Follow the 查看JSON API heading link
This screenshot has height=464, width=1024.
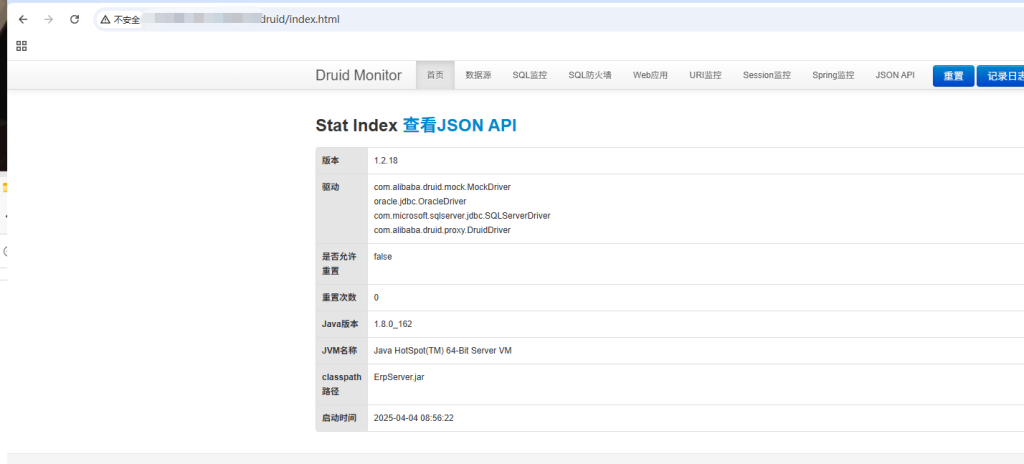tap(459, 125)
